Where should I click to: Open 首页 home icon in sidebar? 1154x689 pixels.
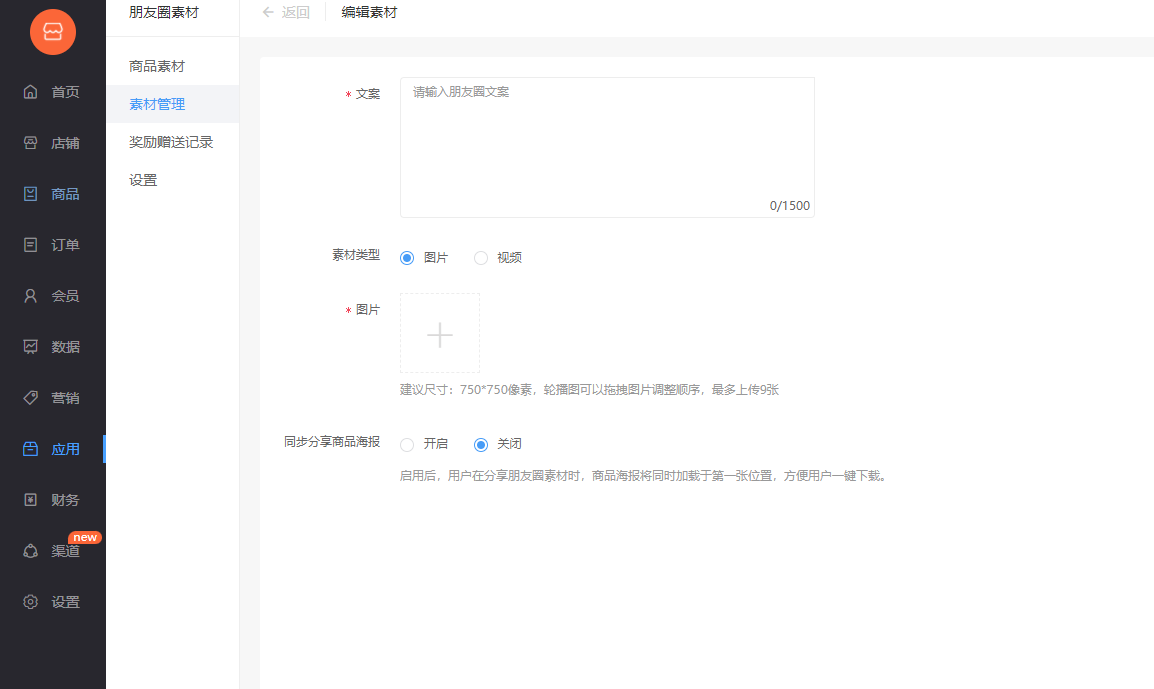pyautogui.click(x=30, y=92)
